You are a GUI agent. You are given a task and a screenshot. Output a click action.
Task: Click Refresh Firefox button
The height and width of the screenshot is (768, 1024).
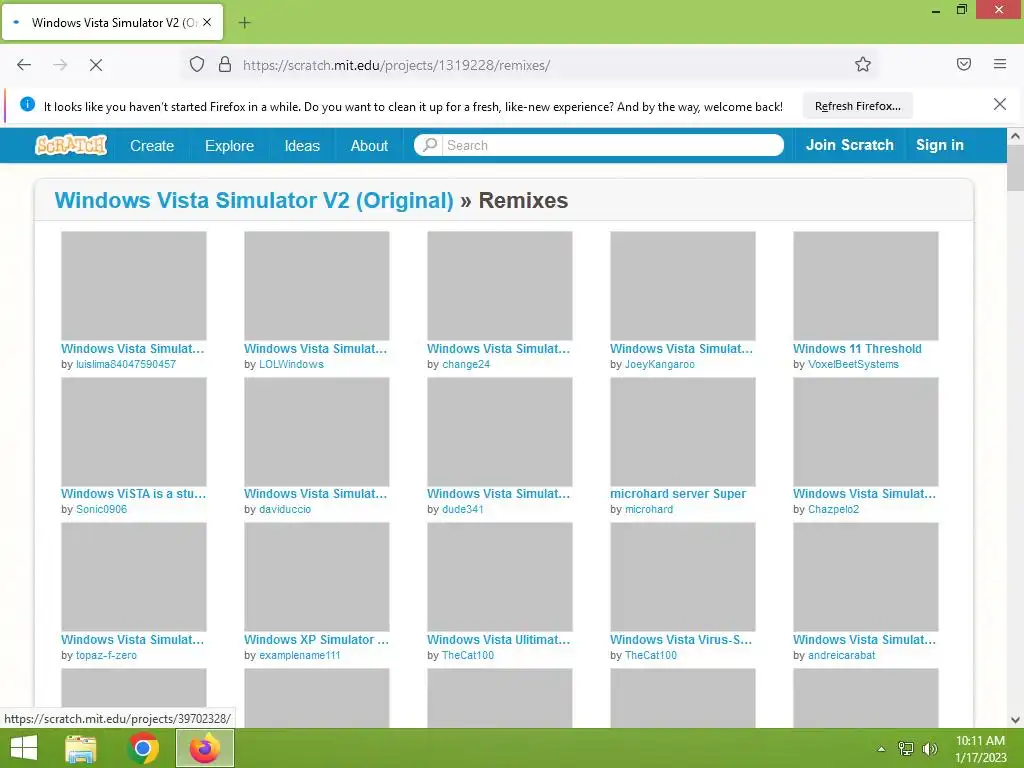click(x=857, y=106)
